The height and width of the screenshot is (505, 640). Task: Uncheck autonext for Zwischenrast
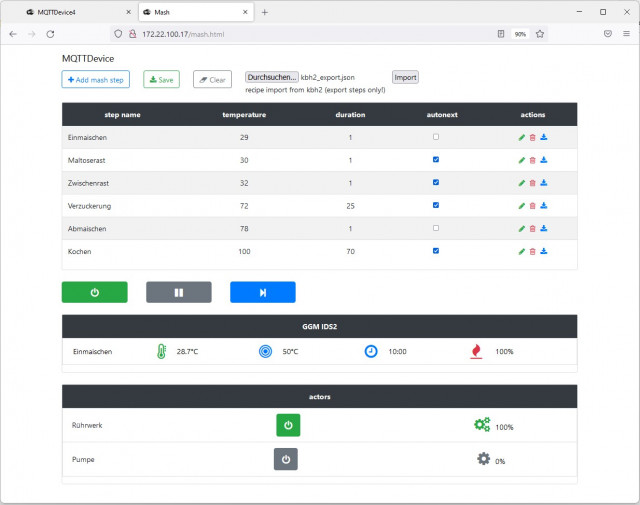436,182
